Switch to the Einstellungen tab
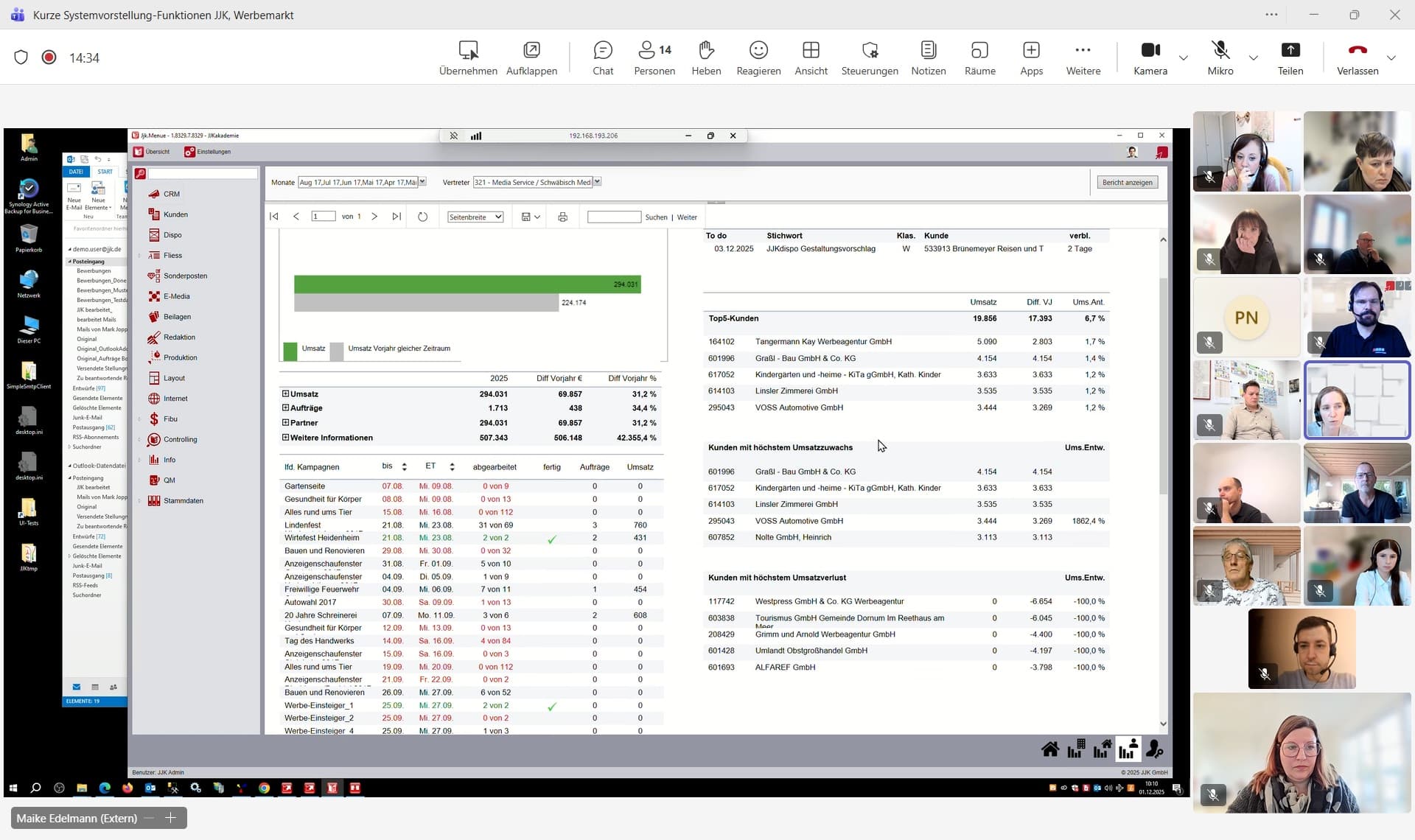 pos(208,152)
